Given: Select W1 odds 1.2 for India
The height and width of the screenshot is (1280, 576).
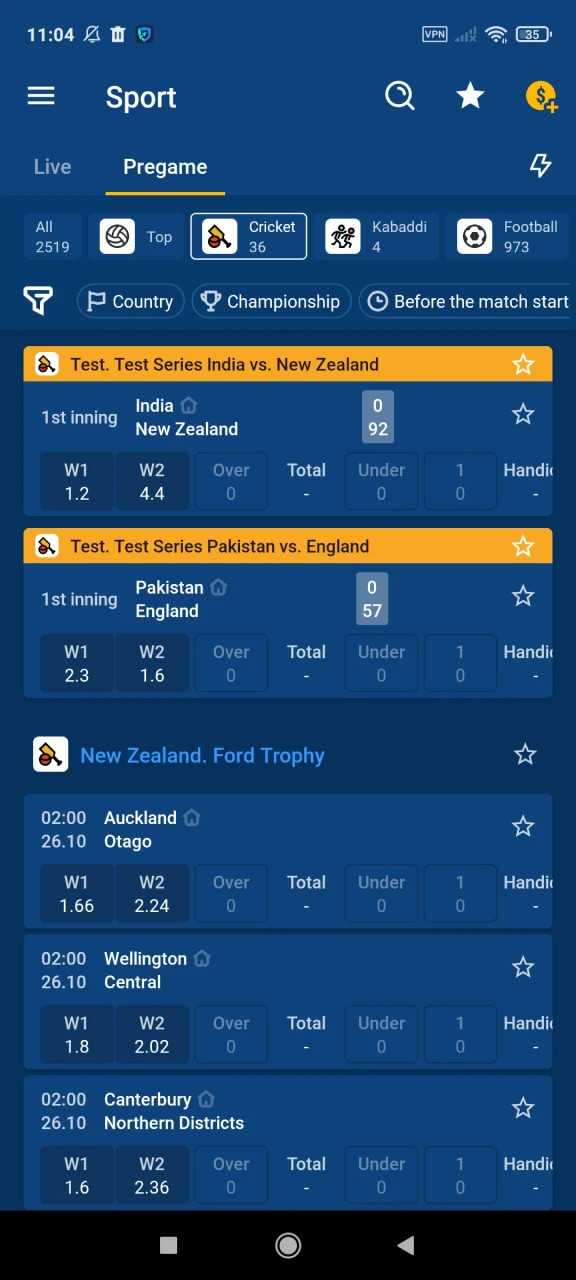Looking at the screenshot, I should [x=76, y=481].
